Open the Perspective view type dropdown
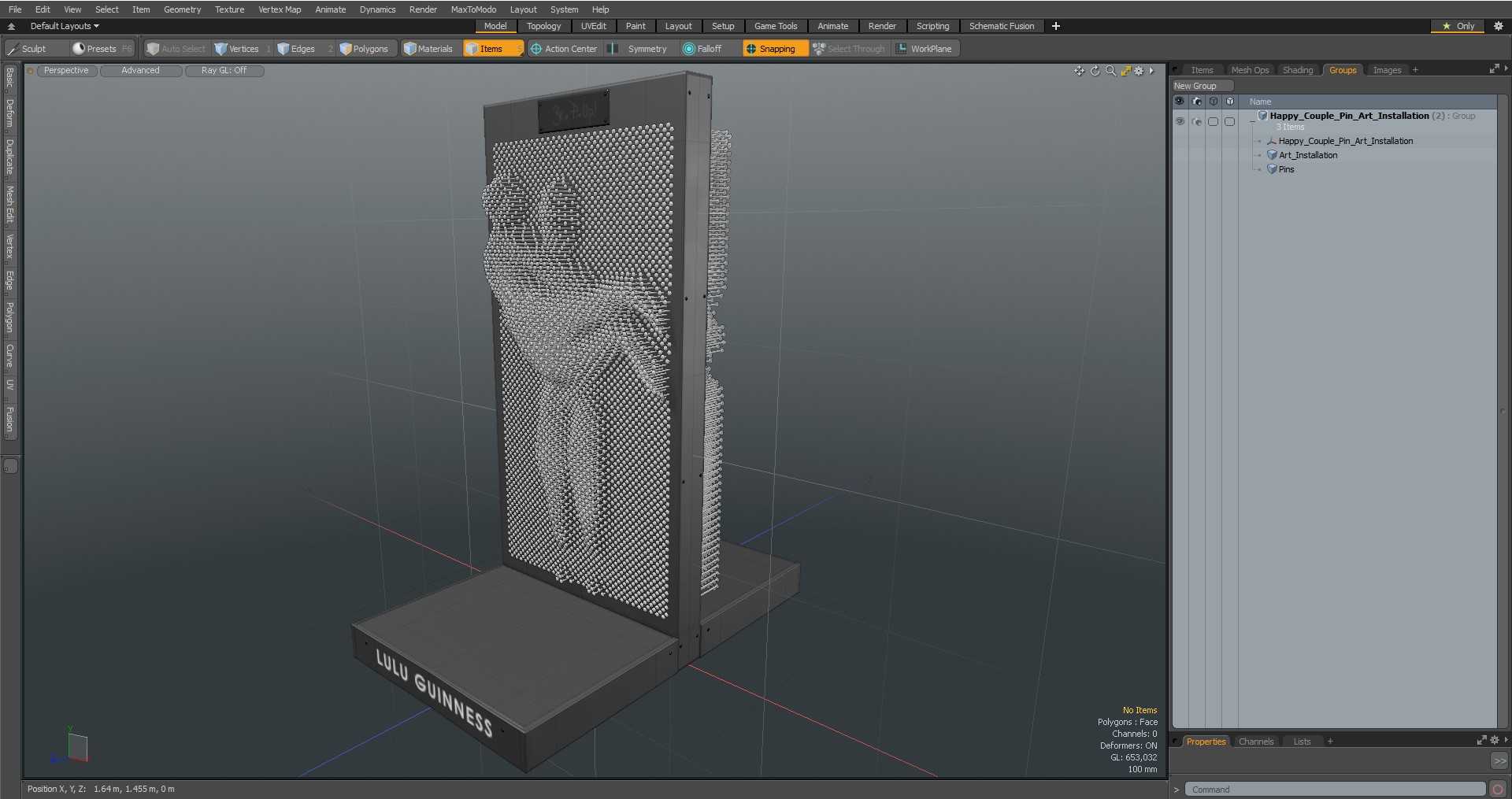This screenshot has width=1512, height=799. (x=67, y=71)
